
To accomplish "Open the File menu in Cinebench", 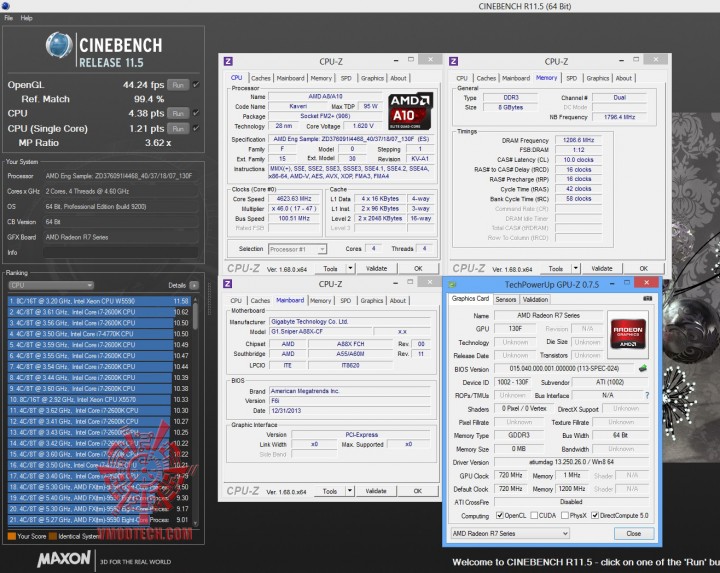I will (9, 18).
